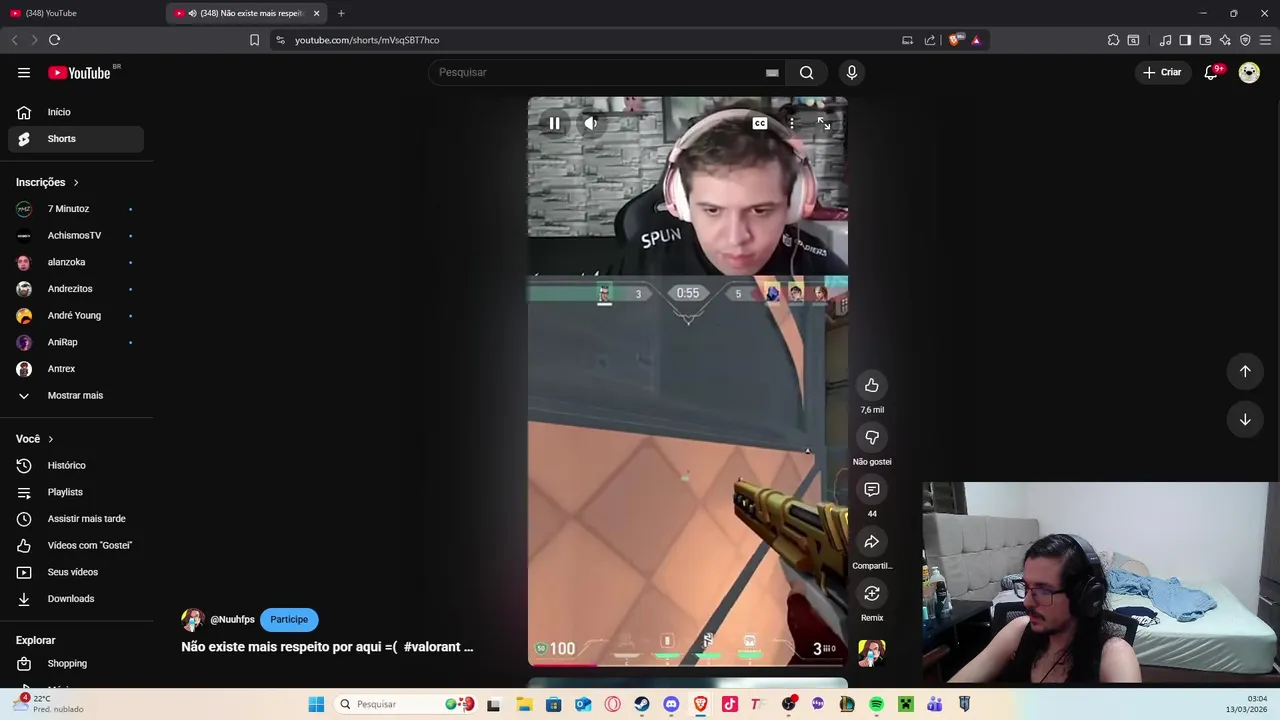
Task: Open Seus vídeos in sidebar
Action: coord(76,572)
